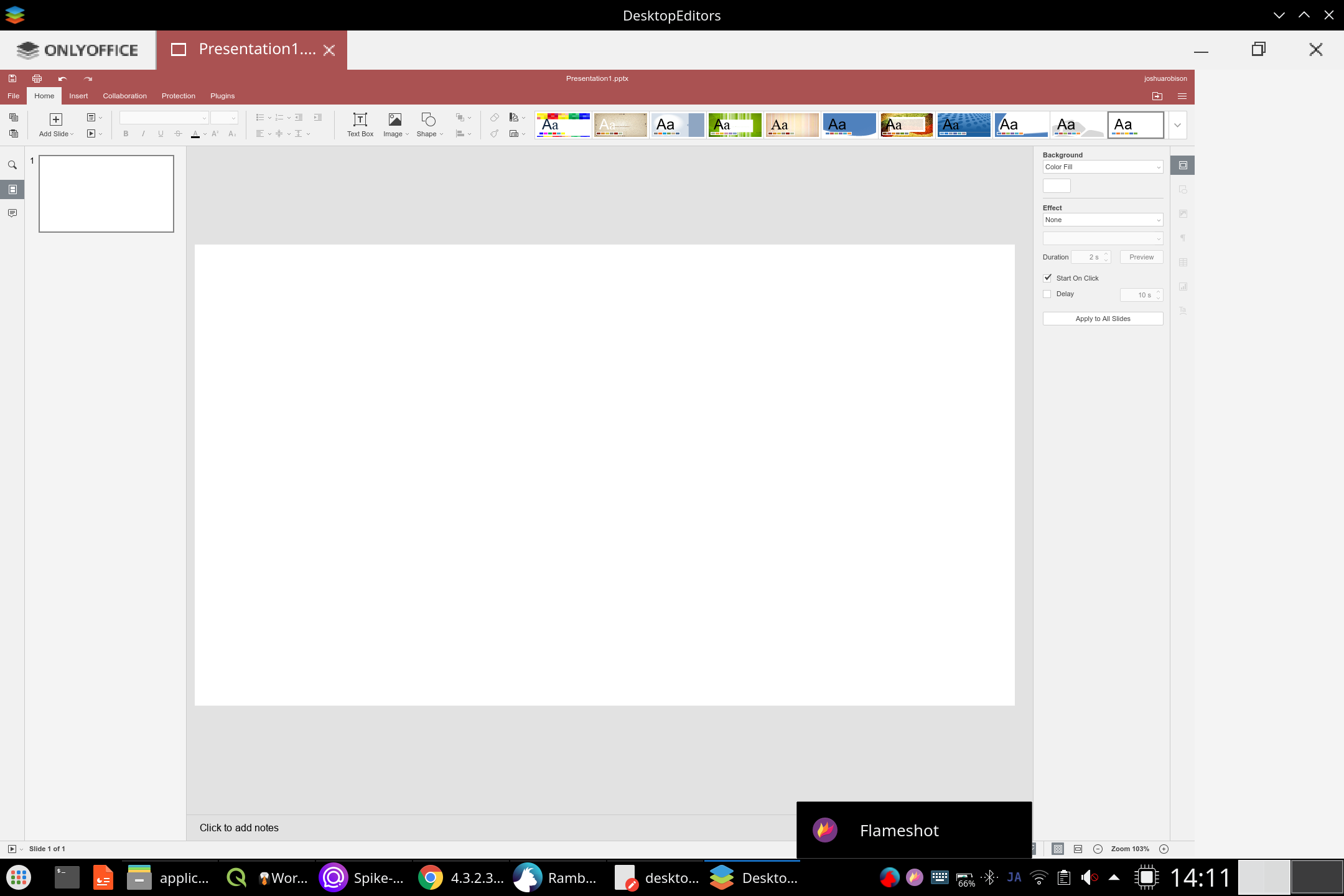This screenshot has width=1344, height=896.
Task: Open Change Slide Layout dropdown
Action: pos(94,117)
